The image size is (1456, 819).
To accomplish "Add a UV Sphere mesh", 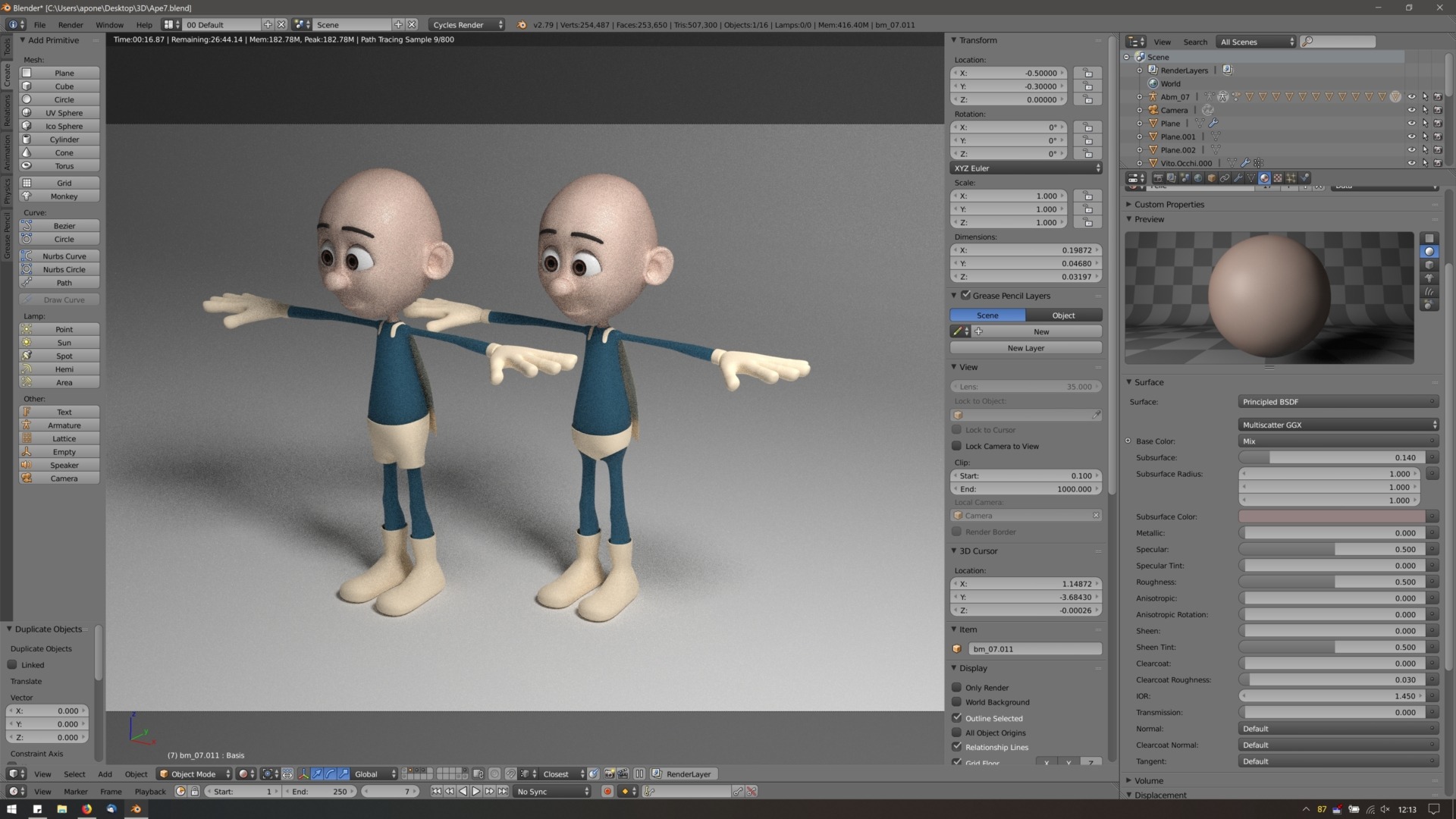I will coord(59,112).
